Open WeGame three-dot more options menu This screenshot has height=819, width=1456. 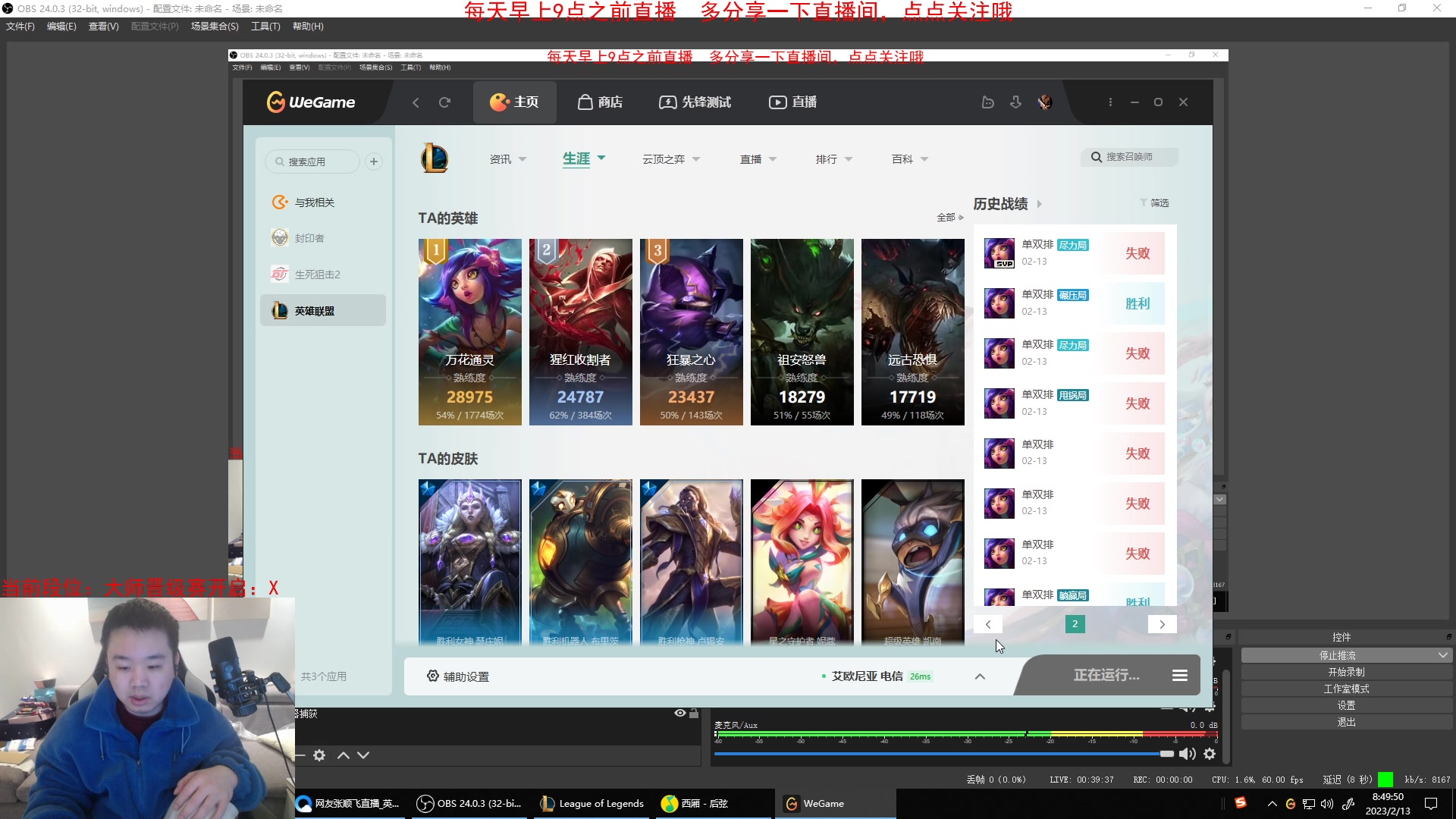click(1110, 102)
